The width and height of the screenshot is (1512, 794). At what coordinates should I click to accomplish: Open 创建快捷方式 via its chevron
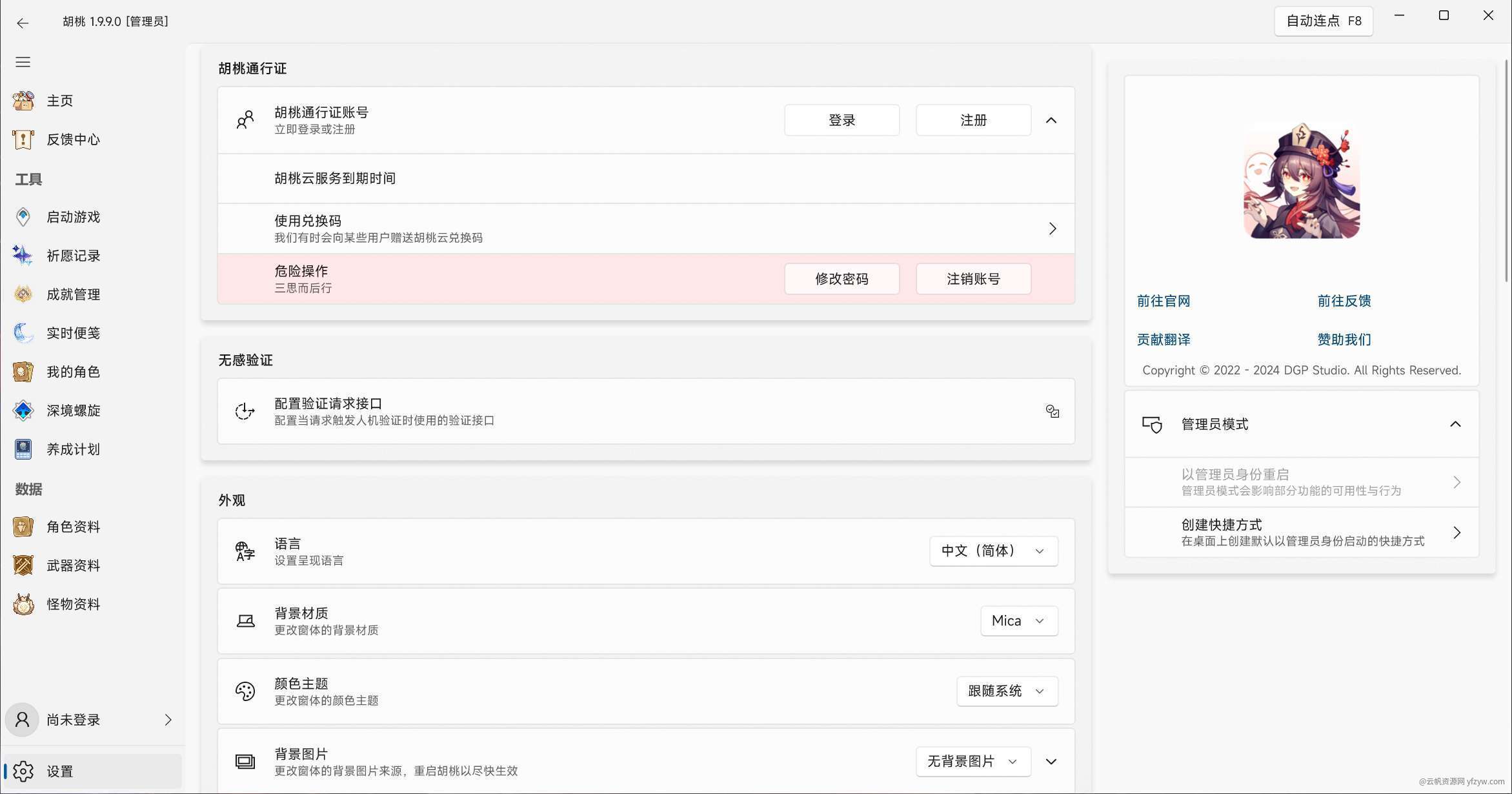[x=1457, y=533]
